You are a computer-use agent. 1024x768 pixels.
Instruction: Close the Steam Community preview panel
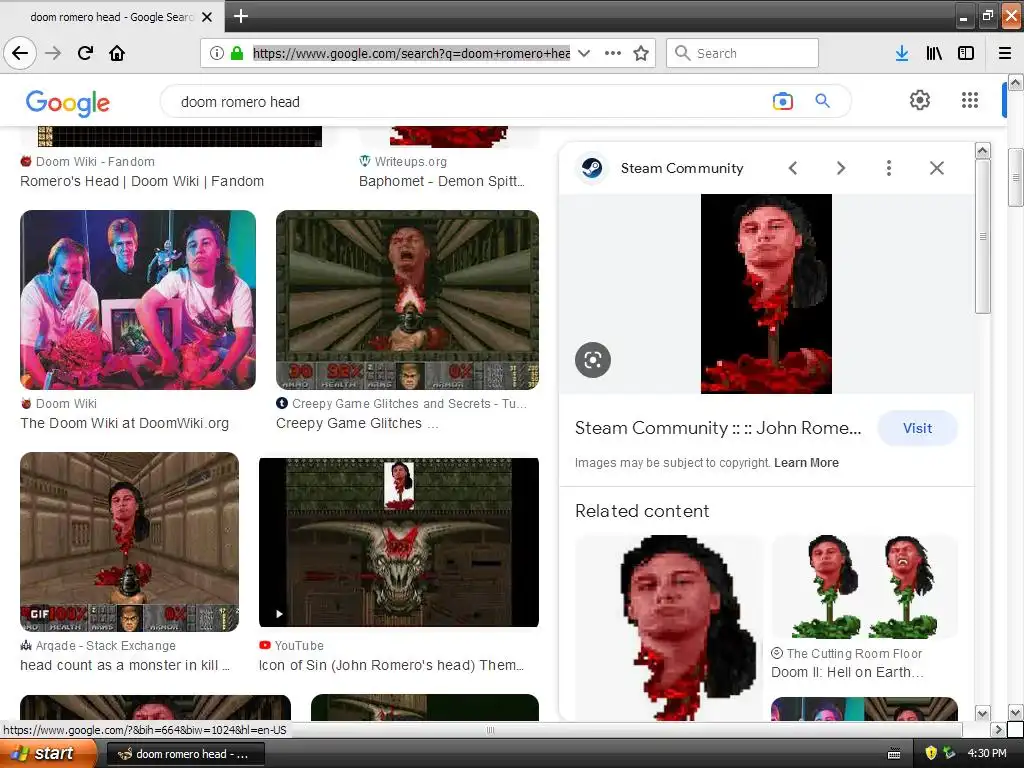(x=936, y=168)
